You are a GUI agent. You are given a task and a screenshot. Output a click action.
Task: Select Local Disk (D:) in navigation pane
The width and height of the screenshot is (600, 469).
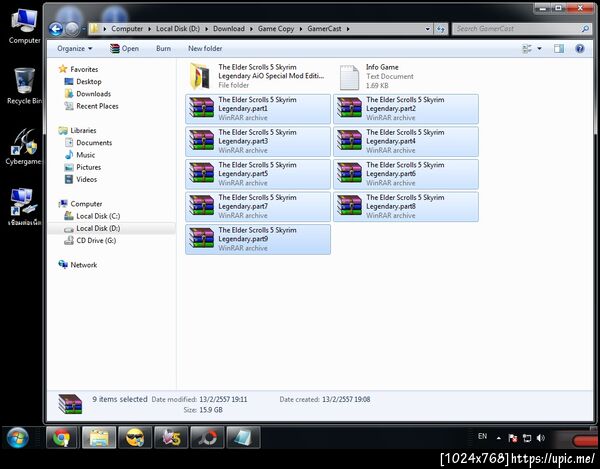[x=92, y=228]
